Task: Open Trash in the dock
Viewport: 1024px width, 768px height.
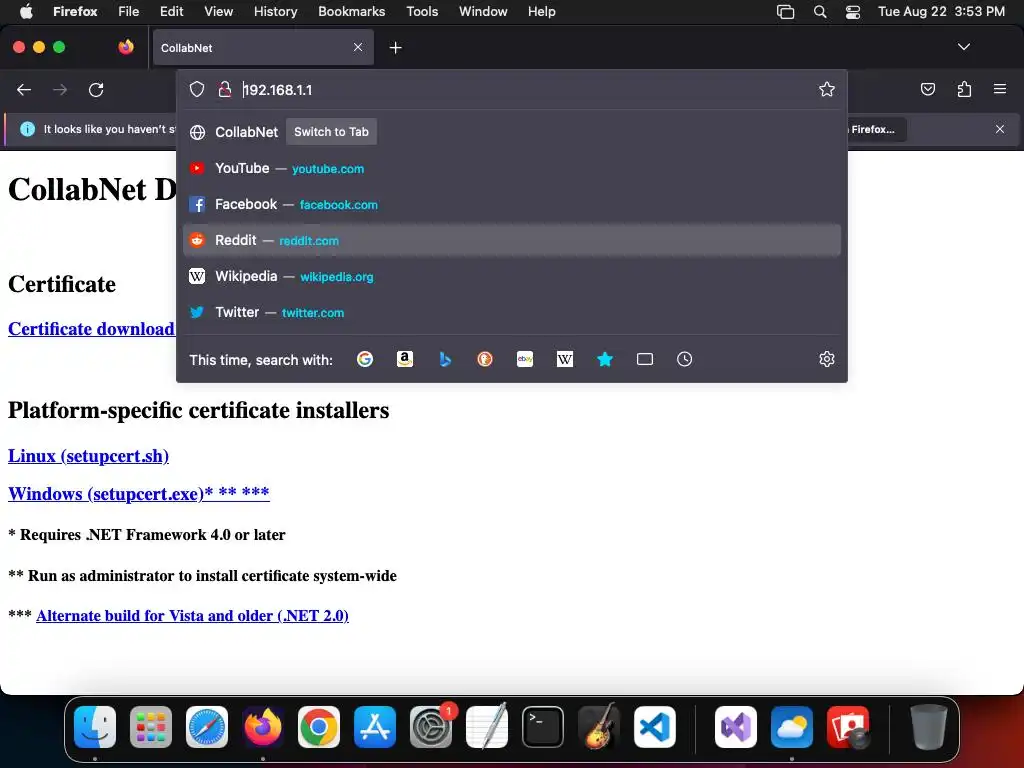Action: (x=929, y=727)
